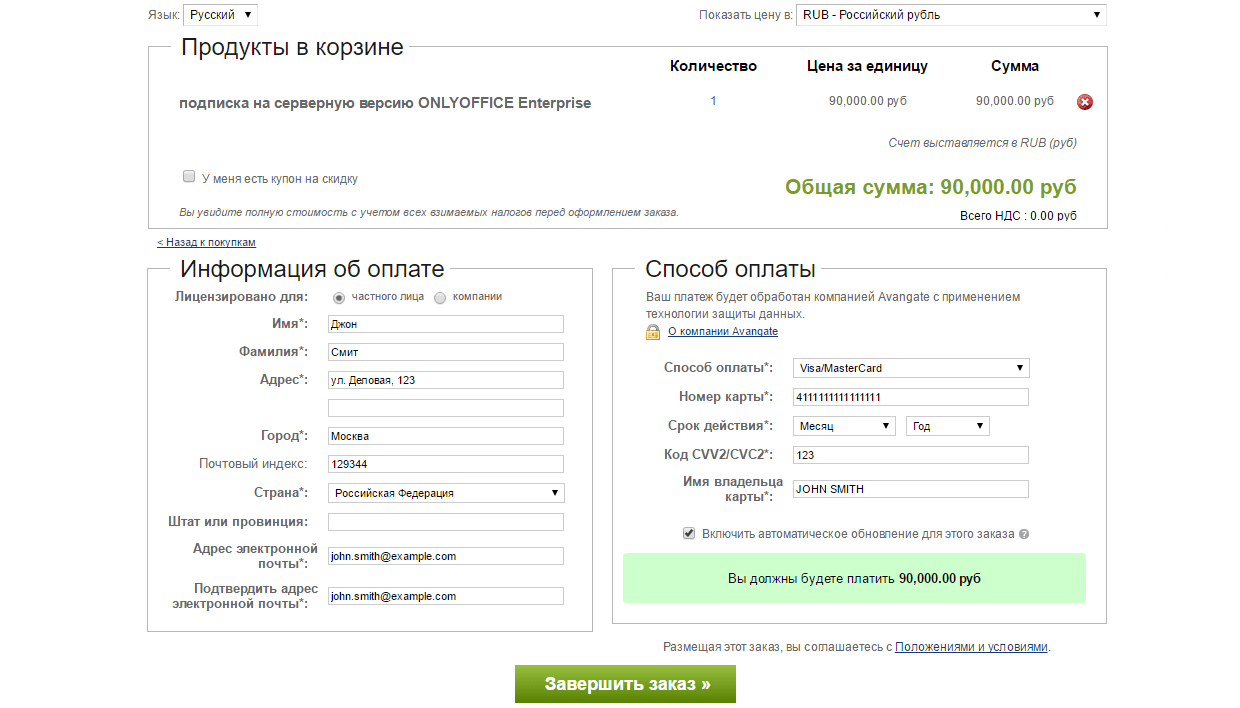Open the Страна country dropdown
The image size is (1240, 708).
(446, 493)
